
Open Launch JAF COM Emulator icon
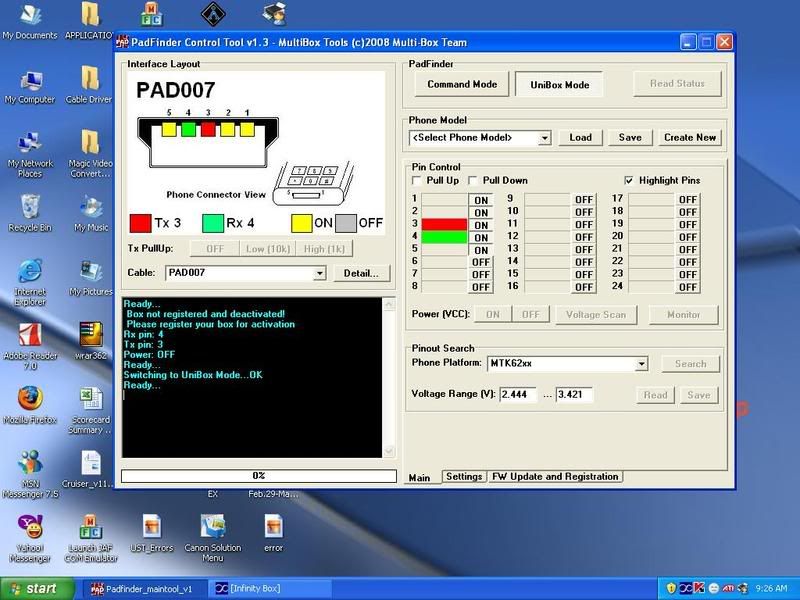90,540
